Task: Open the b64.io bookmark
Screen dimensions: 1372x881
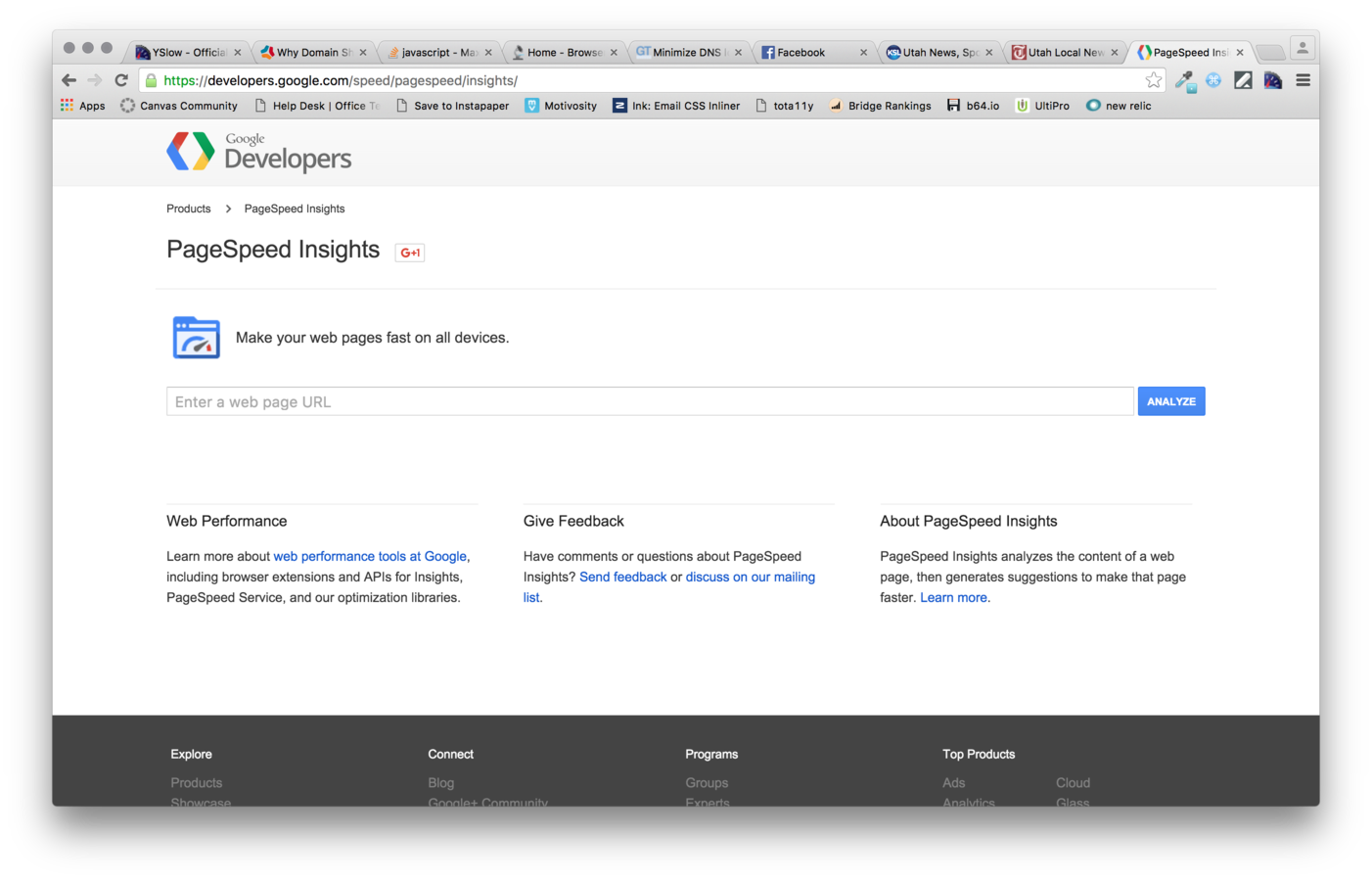Action: coord(973,106)
